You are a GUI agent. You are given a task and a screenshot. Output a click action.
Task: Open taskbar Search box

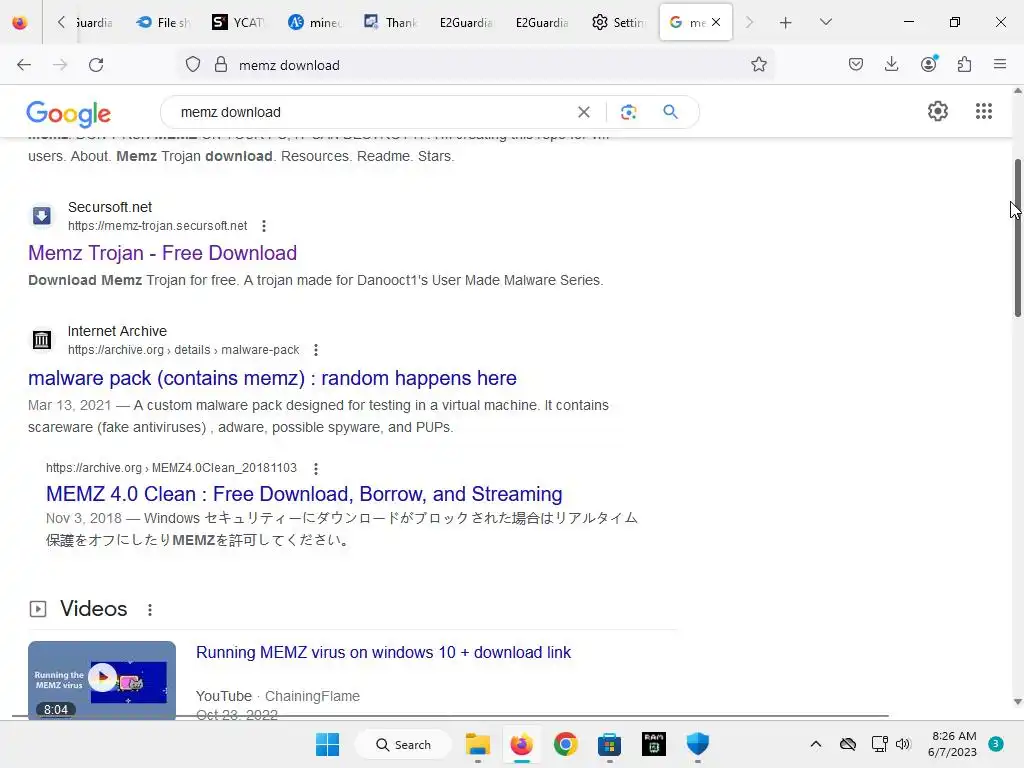tap(404, 744)
